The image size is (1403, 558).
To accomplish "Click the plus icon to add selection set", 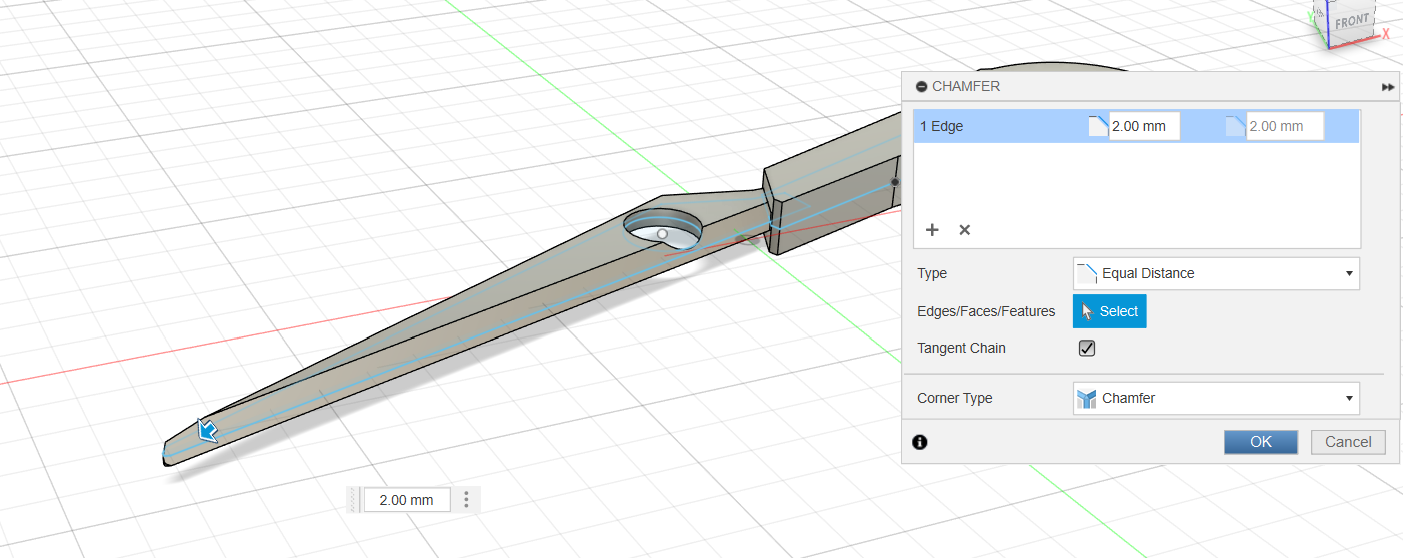I will (932, 230).
